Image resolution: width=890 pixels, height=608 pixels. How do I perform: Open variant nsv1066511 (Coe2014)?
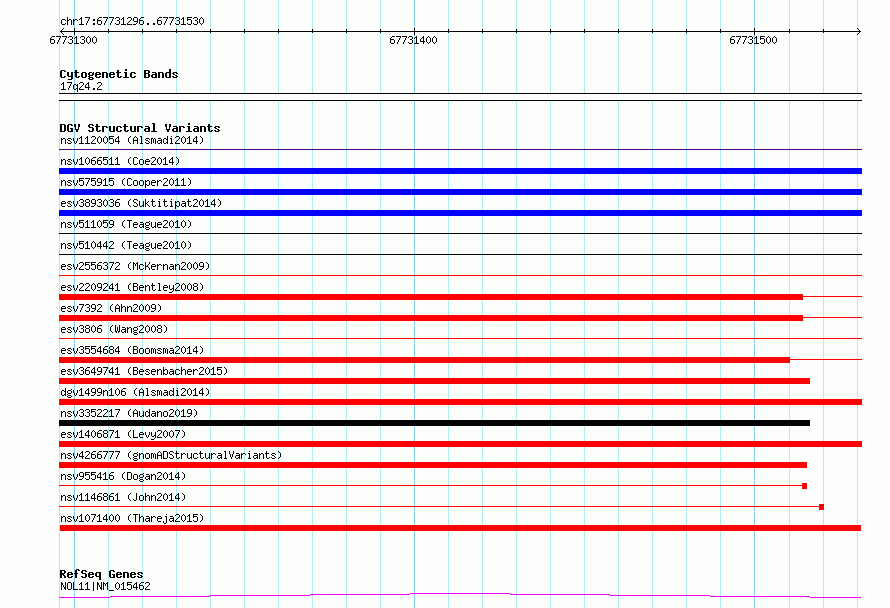point(120,161)
